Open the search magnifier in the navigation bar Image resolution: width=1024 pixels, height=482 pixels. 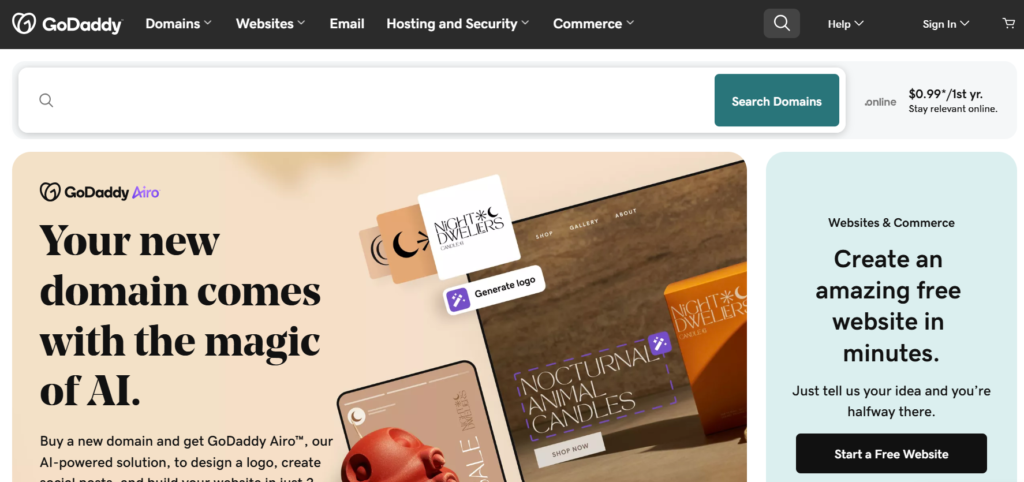click(782, 24)
